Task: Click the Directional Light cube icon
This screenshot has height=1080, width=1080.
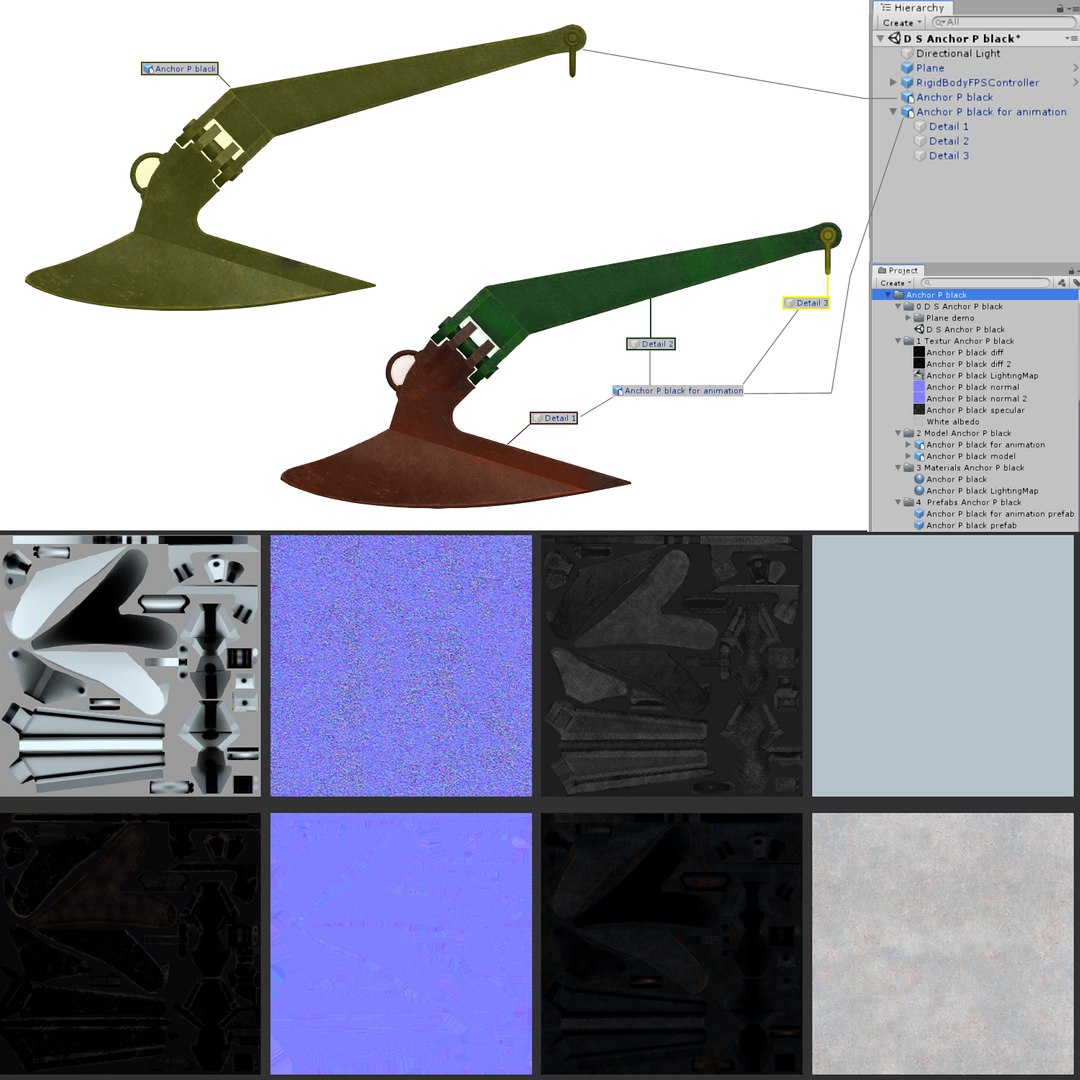Action: (x=907, y=53)
